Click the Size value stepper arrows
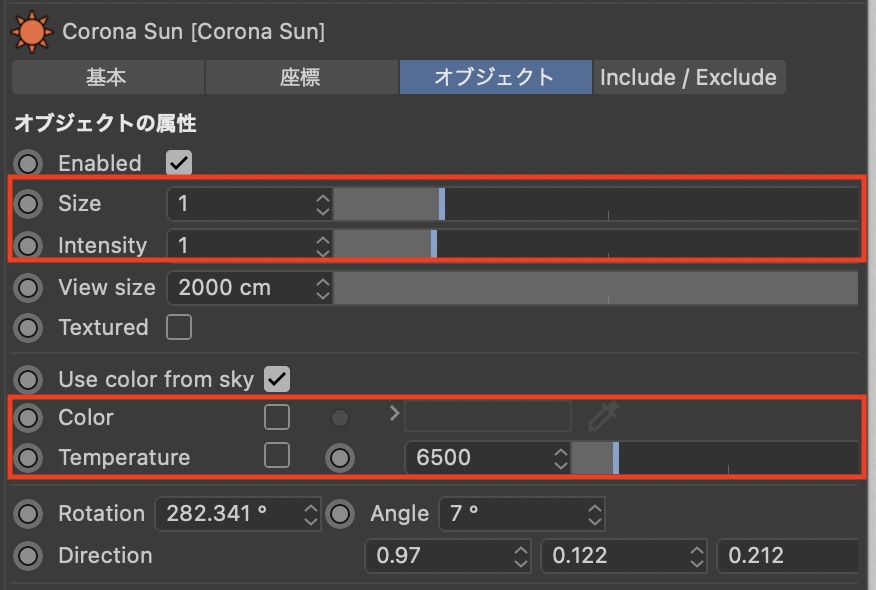 pos(322,204)
